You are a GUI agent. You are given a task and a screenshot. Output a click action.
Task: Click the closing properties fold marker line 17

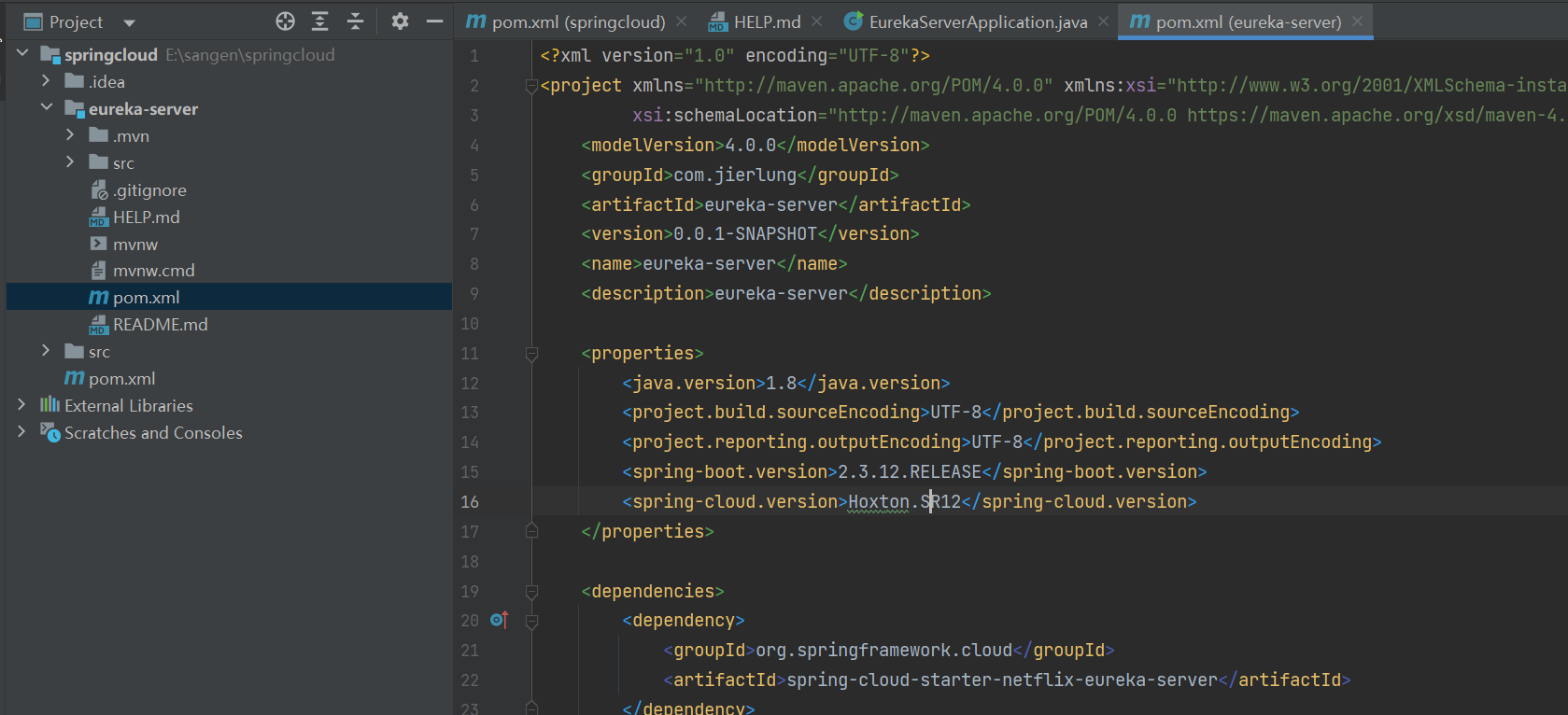531,530
